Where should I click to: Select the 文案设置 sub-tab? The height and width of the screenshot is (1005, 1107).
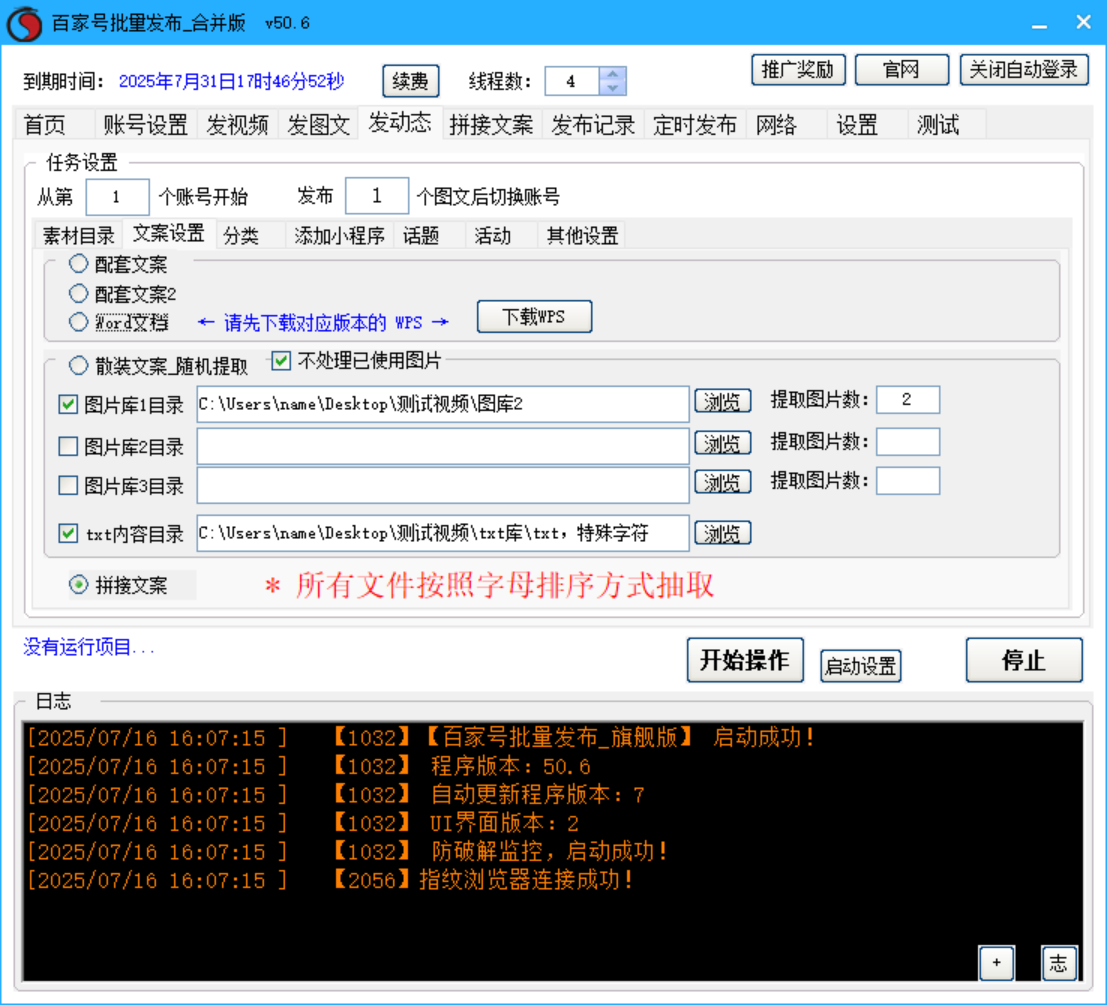[169, 233]
